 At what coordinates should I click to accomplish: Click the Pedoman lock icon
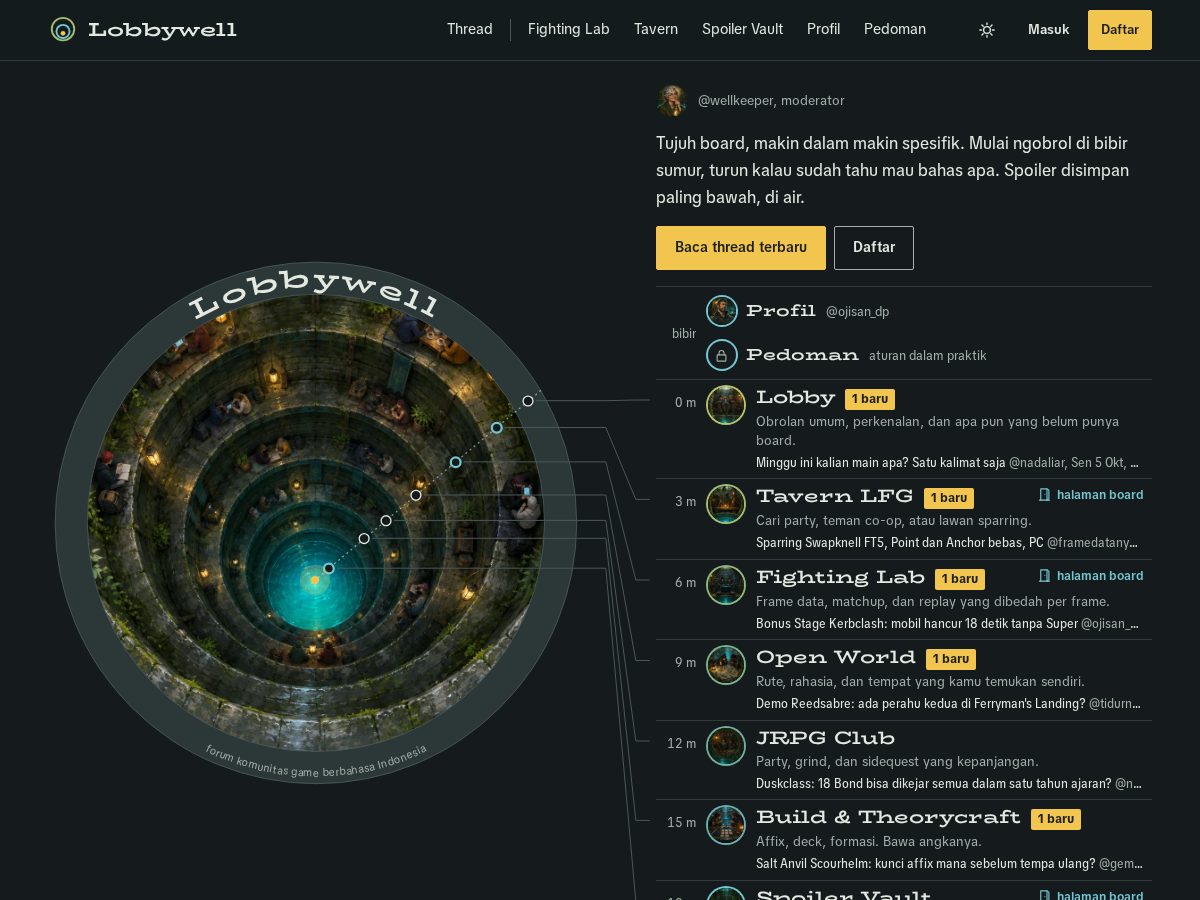click(722, 355)
